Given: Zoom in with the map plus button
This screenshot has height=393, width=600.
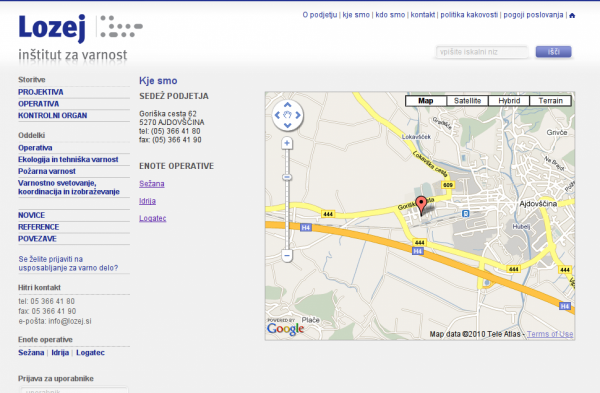Looking at the screenshot, I should click(287, 144).
